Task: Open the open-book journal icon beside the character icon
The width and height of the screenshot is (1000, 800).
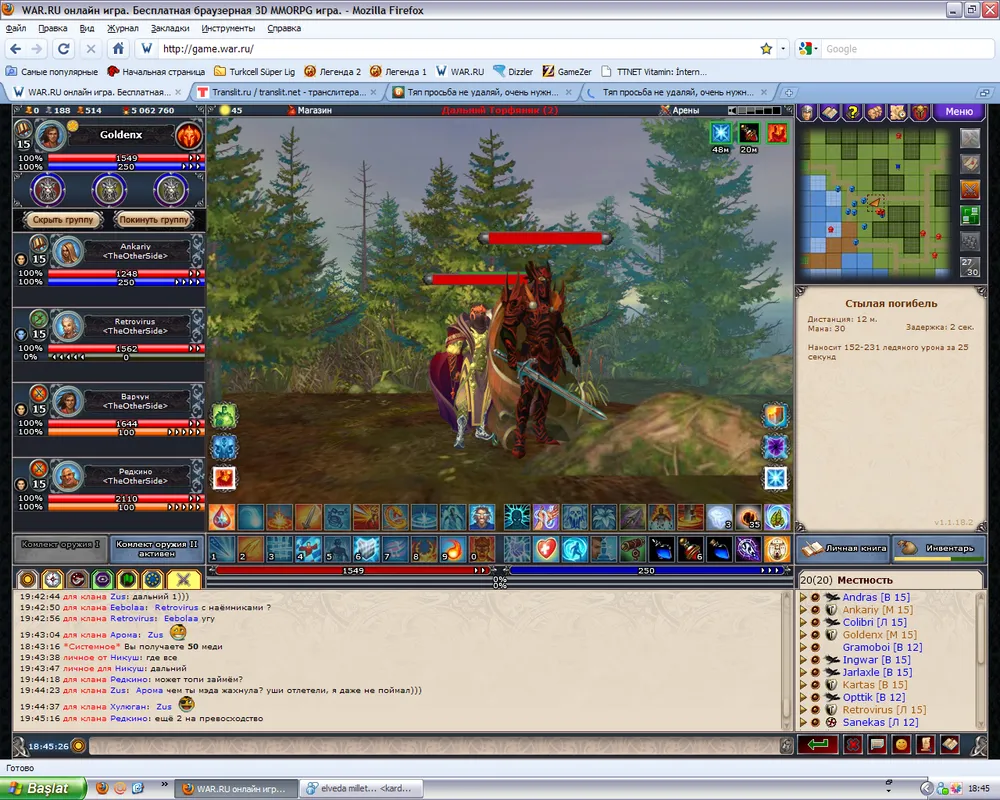Action: (x=830, y=112)
